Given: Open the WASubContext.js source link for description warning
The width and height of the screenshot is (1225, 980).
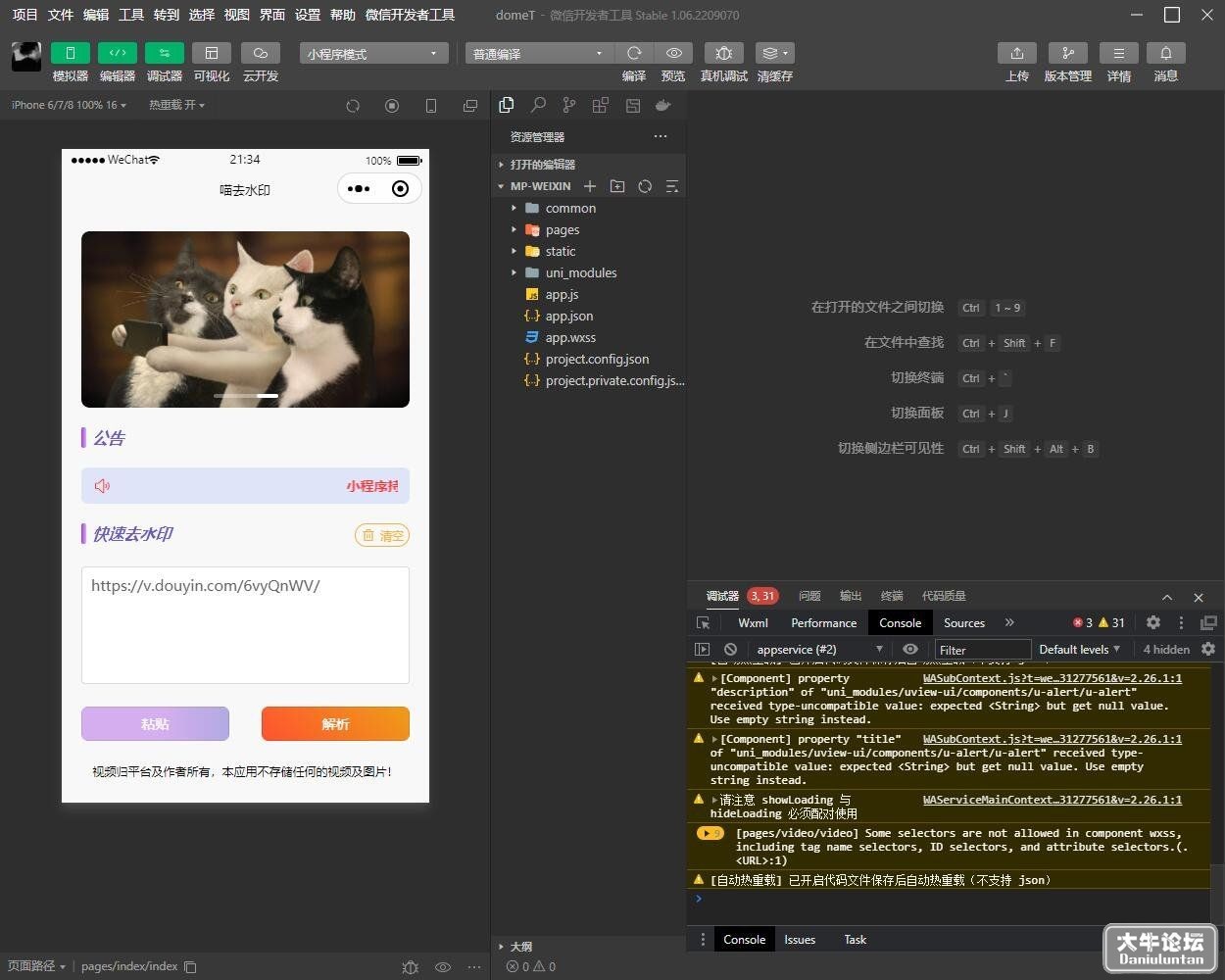Looking at the screenshot, I should [1053, 678].
